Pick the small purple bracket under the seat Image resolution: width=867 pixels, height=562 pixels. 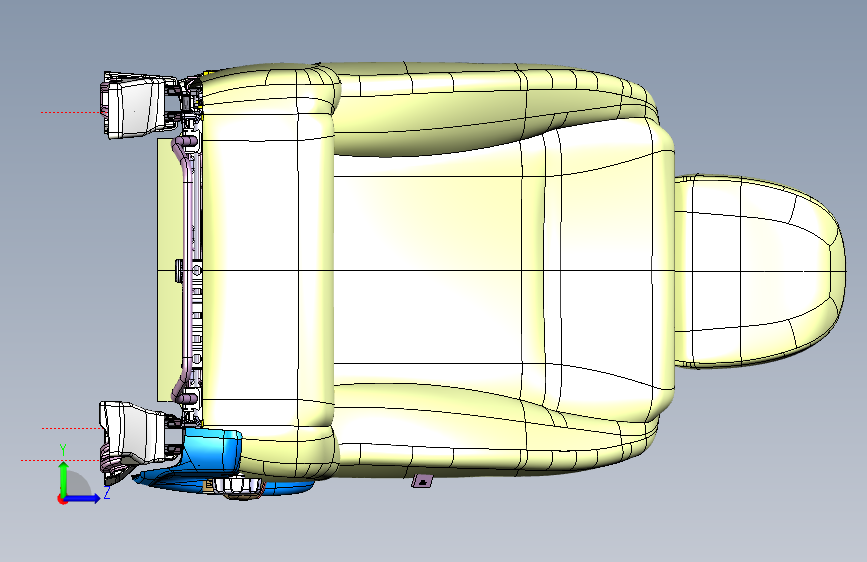pyautogui.click(x=422, y=481)
